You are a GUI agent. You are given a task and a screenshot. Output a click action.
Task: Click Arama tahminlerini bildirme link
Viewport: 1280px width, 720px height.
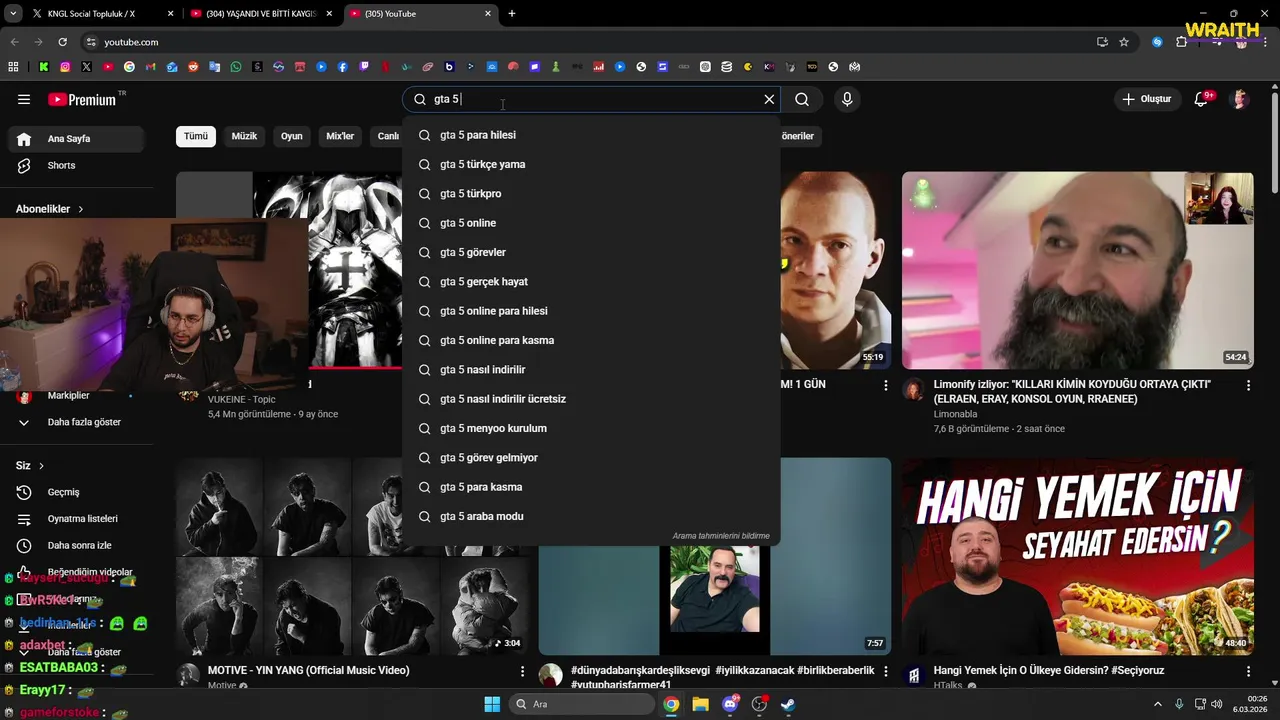pyautogui.click(x=721, y=536)
